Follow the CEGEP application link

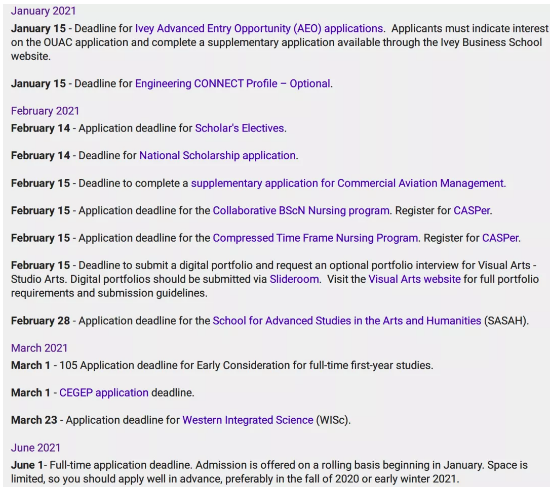coord(104,393)
